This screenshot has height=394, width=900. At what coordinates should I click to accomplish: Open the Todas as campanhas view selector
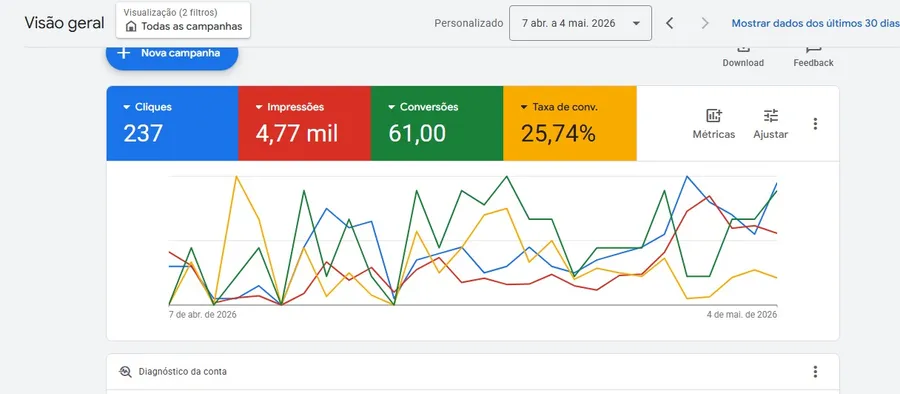[183, 20]
